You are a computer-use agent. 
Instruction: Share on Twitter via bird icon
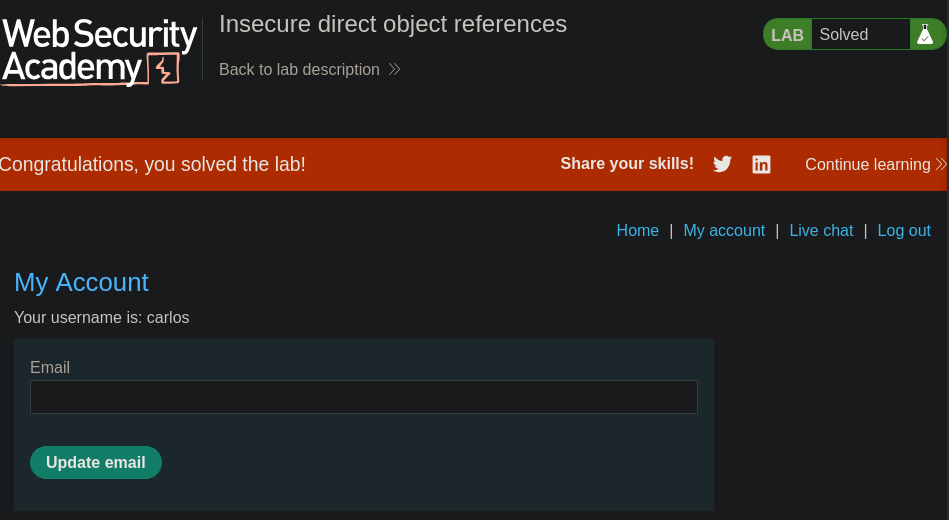pyautogui.click(x=722, y=164)
